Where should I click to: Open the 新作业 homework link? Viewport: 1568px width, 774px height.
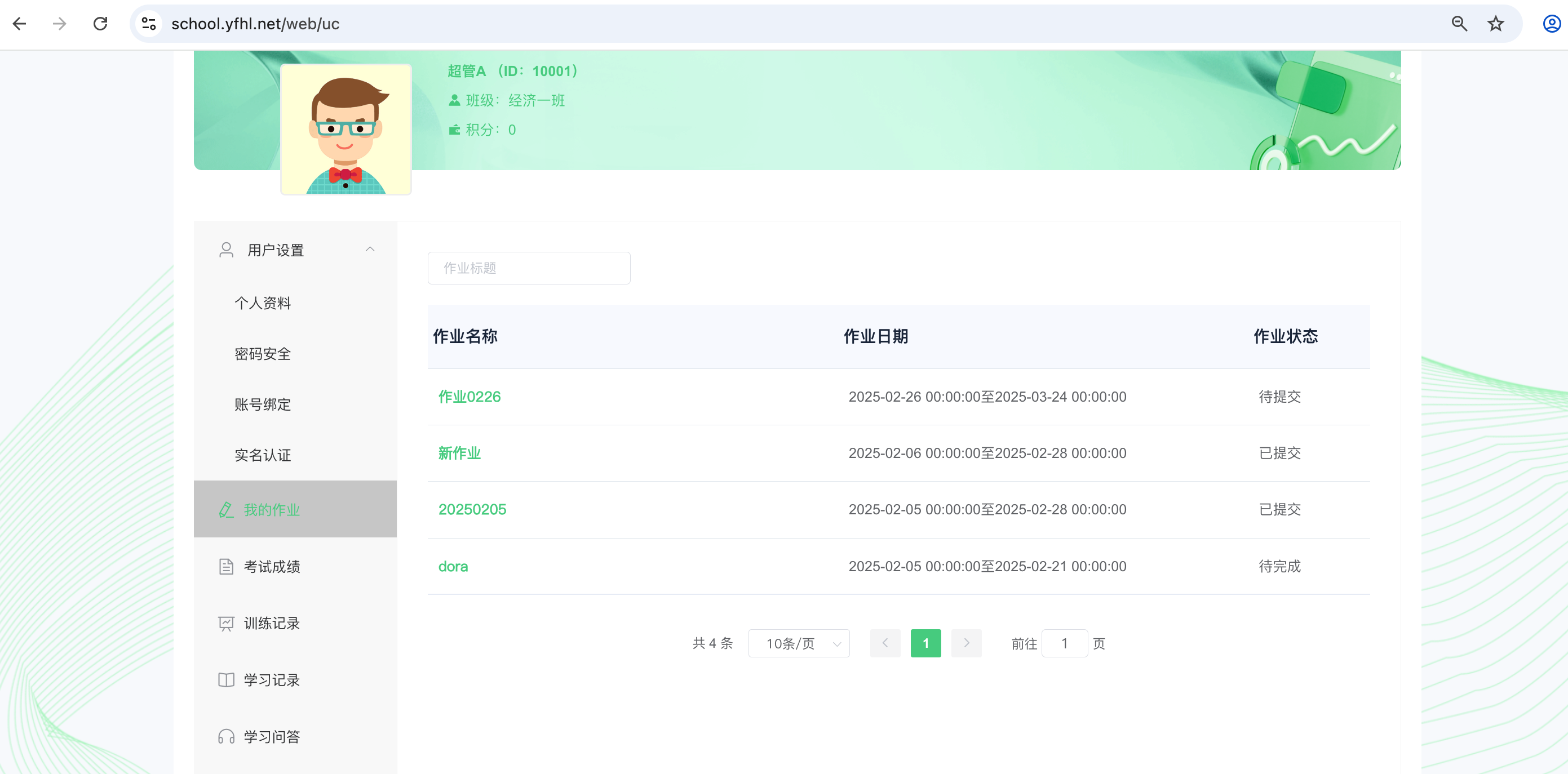point(459,453)
